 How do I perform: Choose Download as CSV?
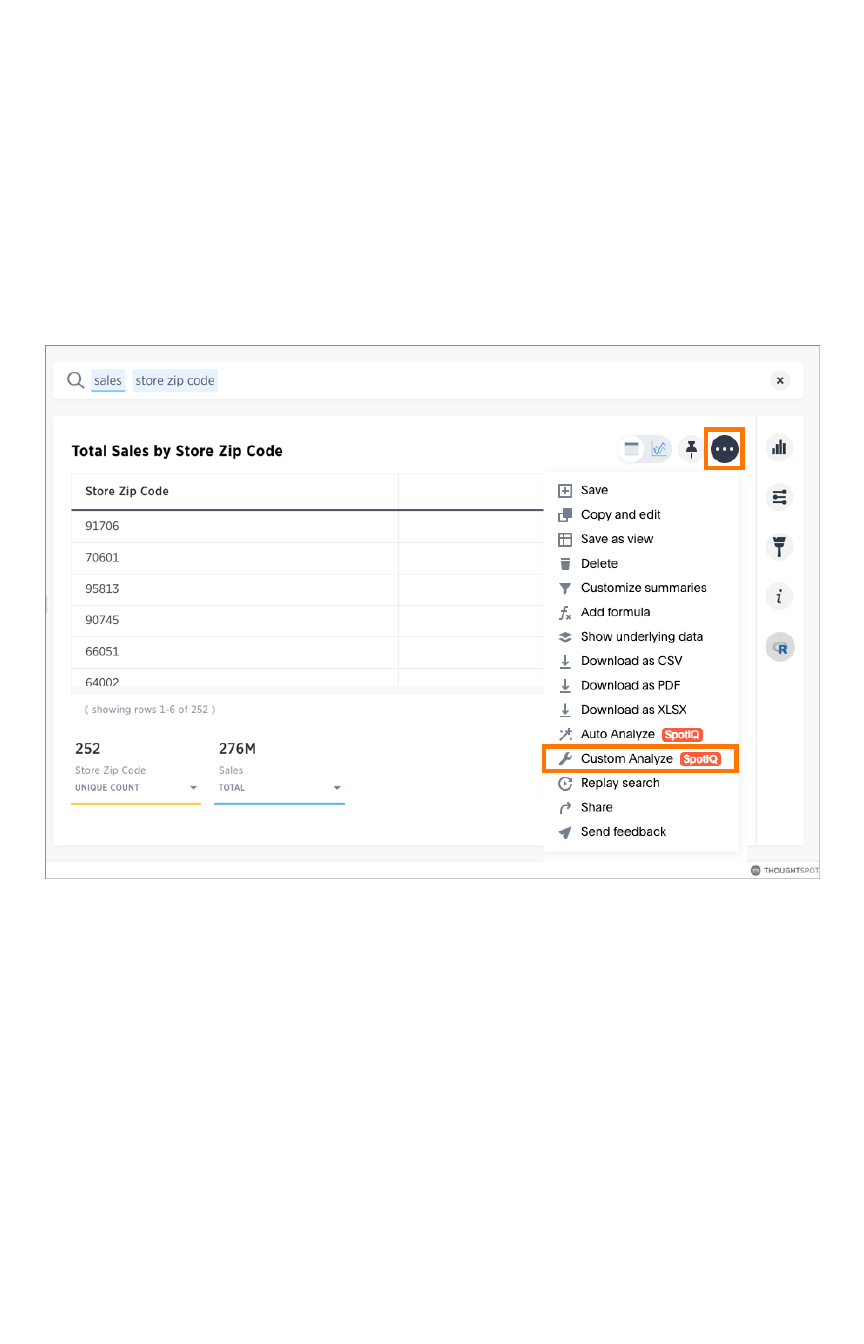pos(631,661)
